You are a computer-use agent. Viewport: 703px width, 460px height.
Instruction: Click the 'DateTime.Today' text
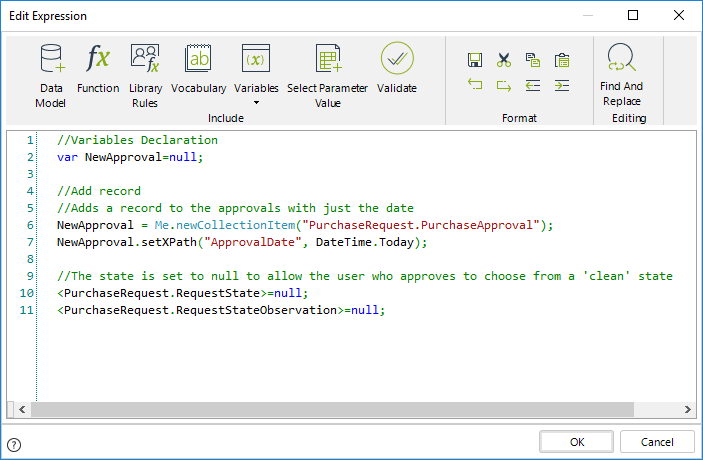(365, 242)
